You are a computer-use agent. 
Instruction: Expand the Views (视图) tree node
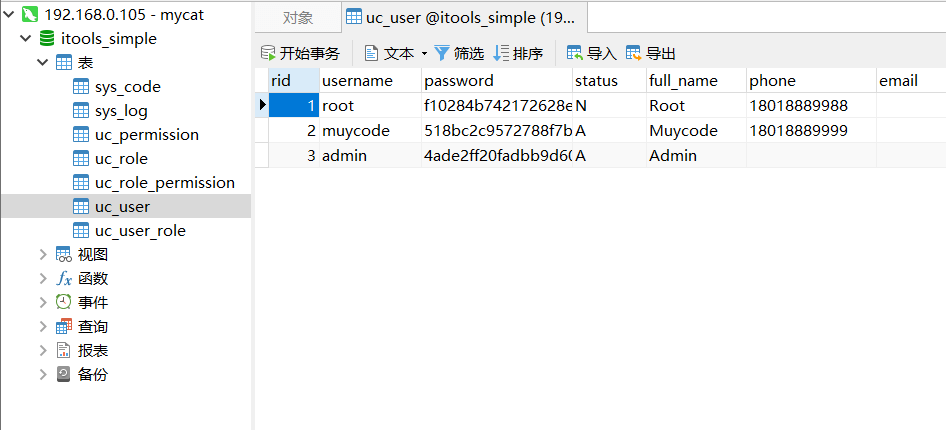point(43,255)
